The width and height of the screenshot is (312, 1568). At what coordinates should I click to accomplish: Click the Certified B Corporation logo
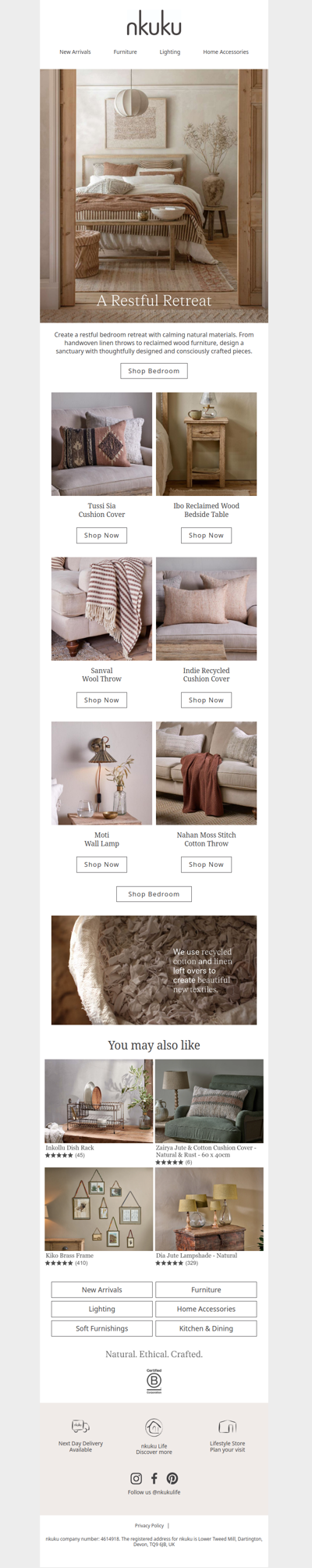[x=154, y=1381]
